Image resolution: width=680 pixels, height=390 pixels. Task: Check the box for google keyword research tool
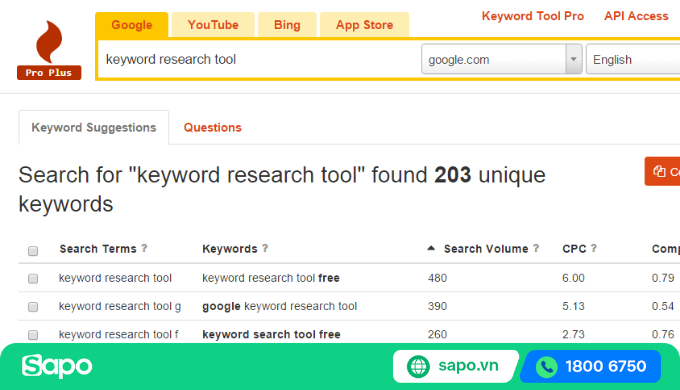tap(33, 307)
